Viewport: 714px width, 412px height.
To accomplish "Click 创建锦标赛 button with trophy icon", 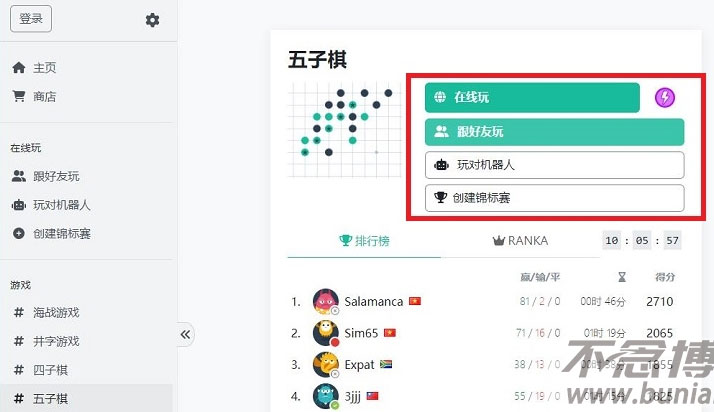I will 554,198.
